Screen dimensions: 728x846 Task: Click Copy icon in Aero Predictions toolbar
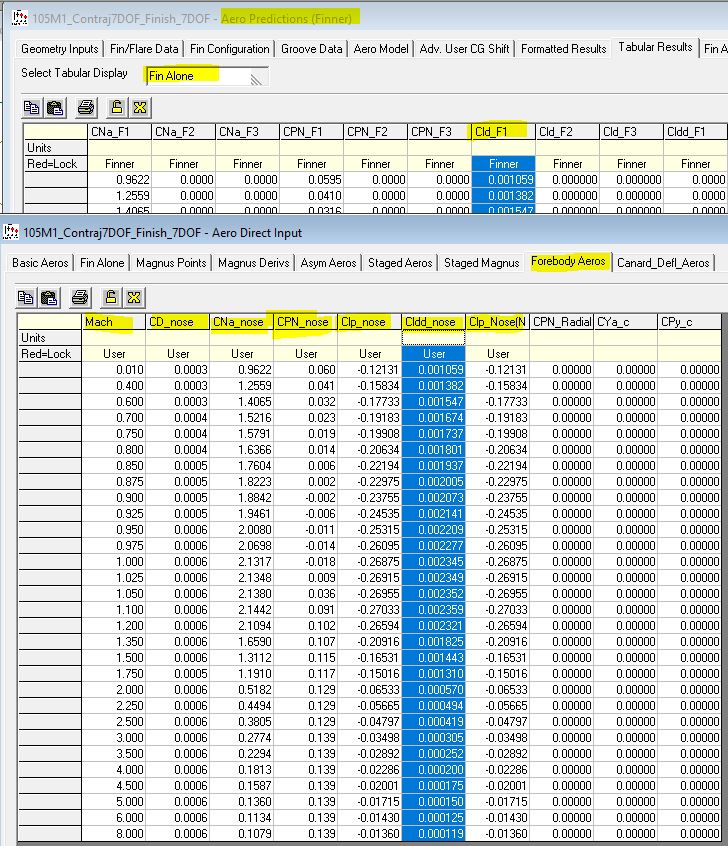(x=32, y=108)
